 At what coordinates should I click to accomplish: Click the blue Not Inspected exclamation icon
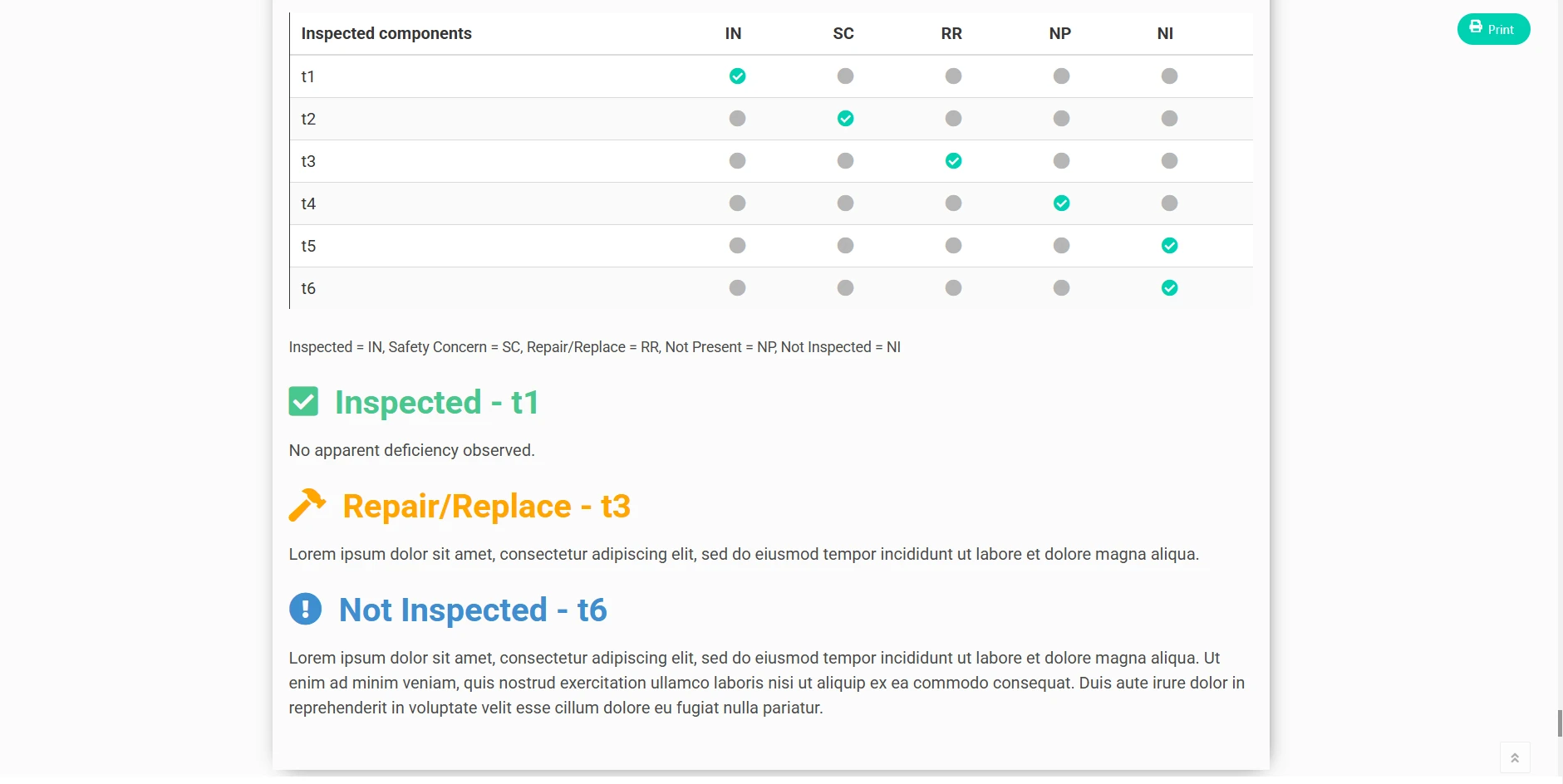click(x=305, y=609)
